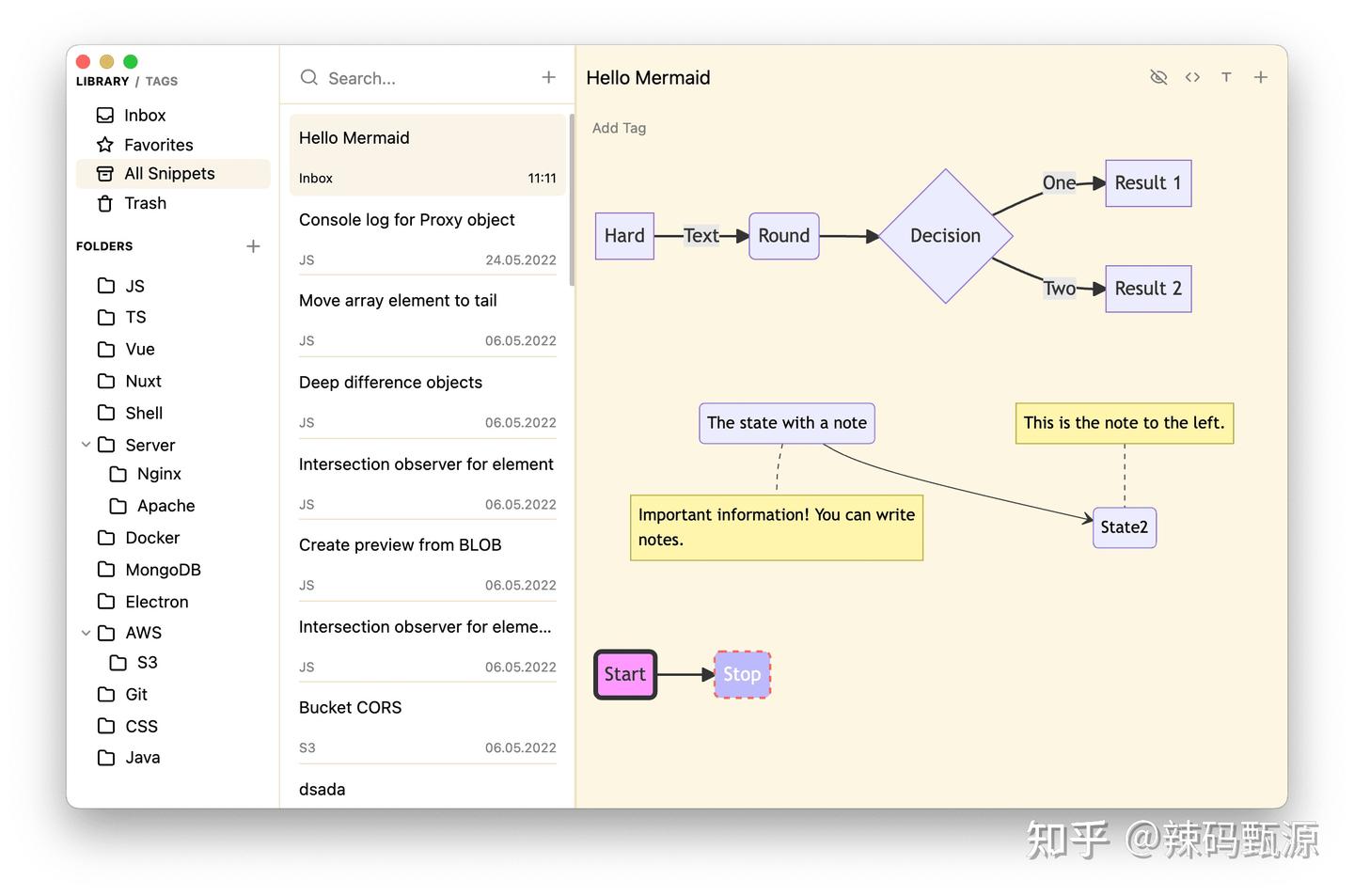Open the Nginx subfolder

[159, 474]
